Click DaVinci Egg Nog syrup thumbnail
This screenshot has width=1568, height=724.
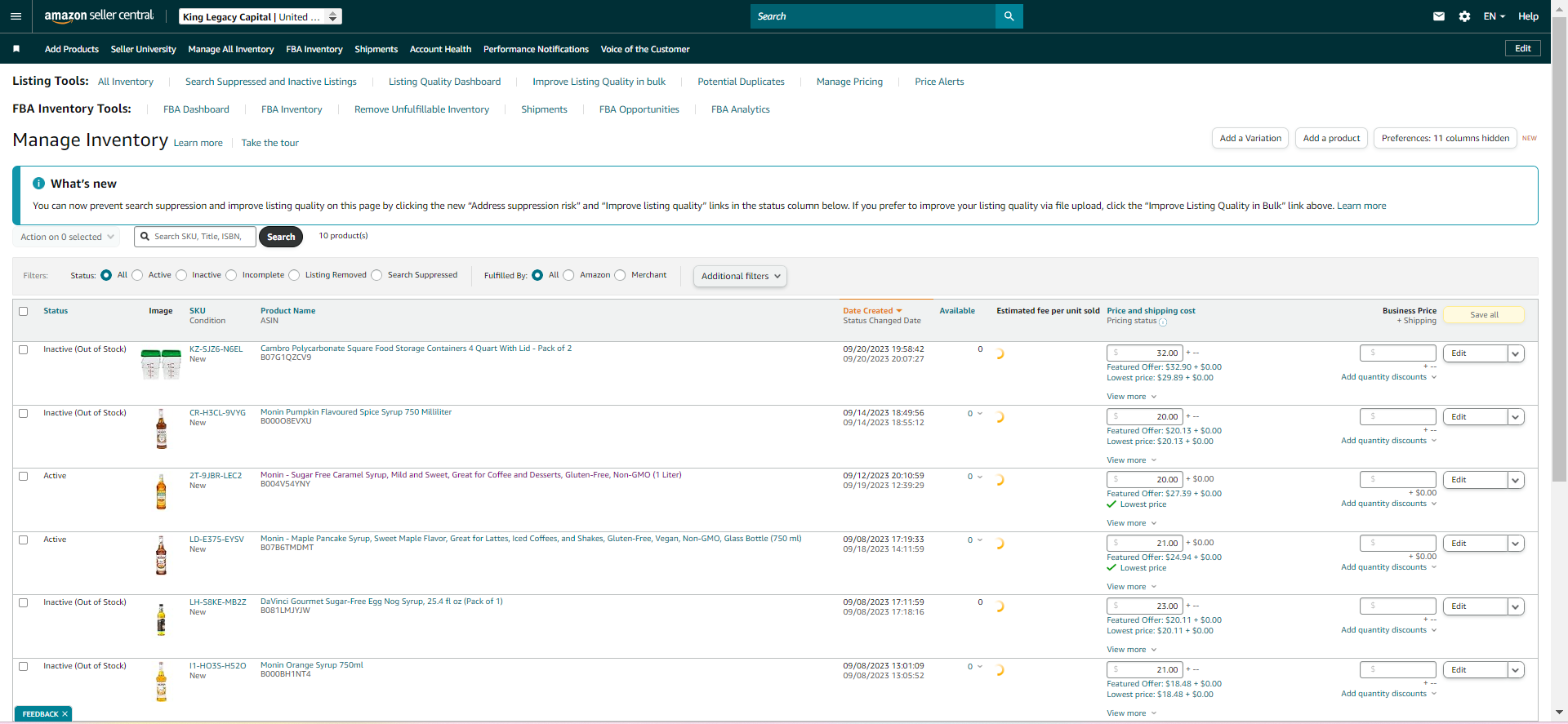tap(161, 619)
